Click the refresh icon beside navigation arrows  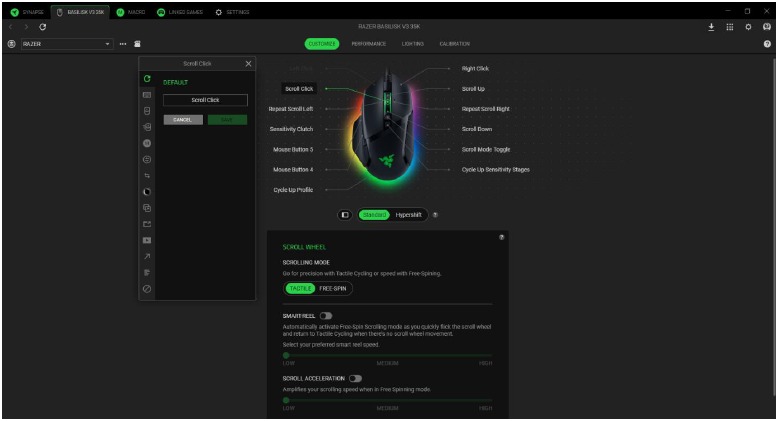click(x=43, y=27)
